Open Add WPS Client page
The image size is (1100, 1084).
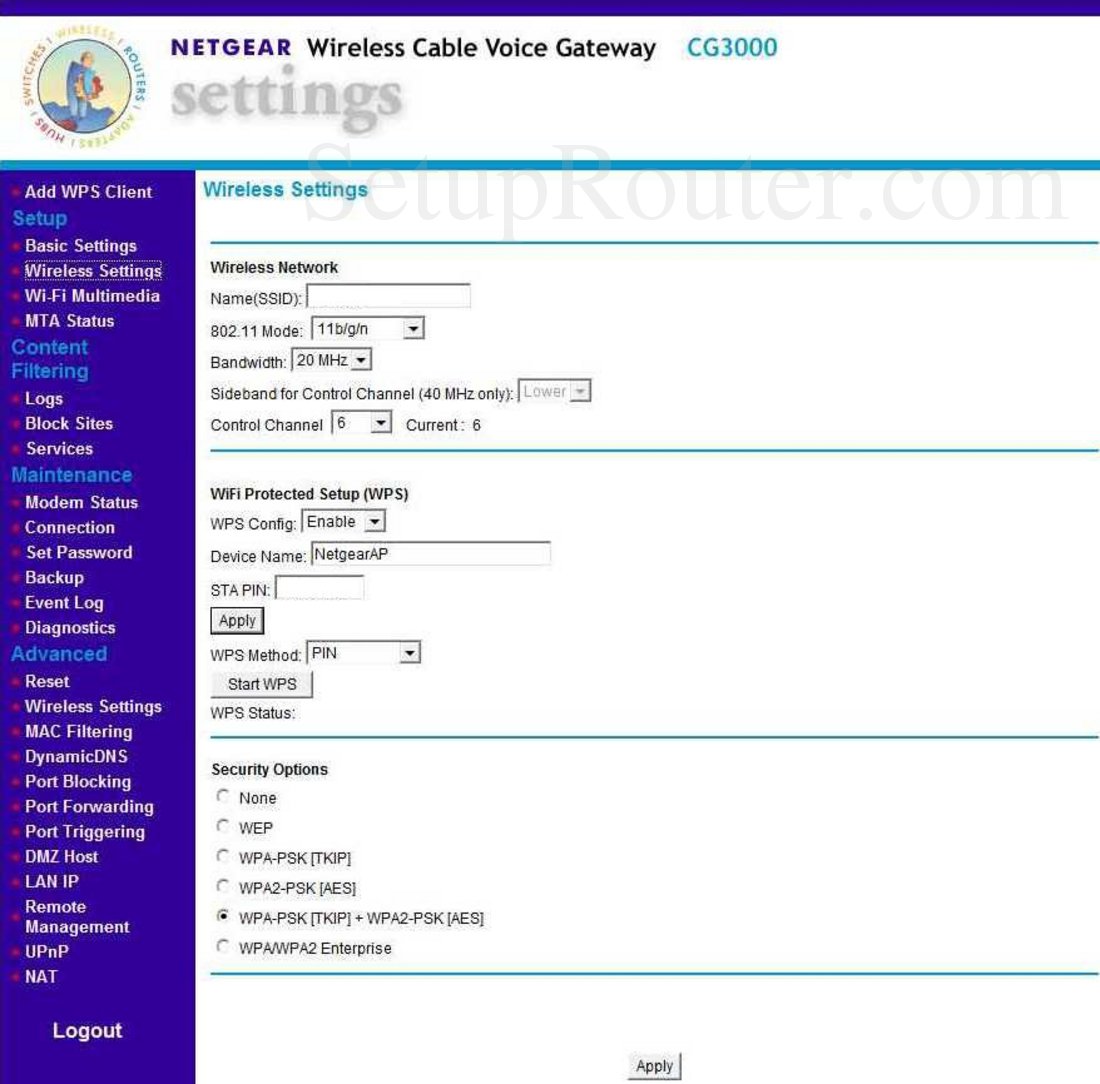(88, 192)
